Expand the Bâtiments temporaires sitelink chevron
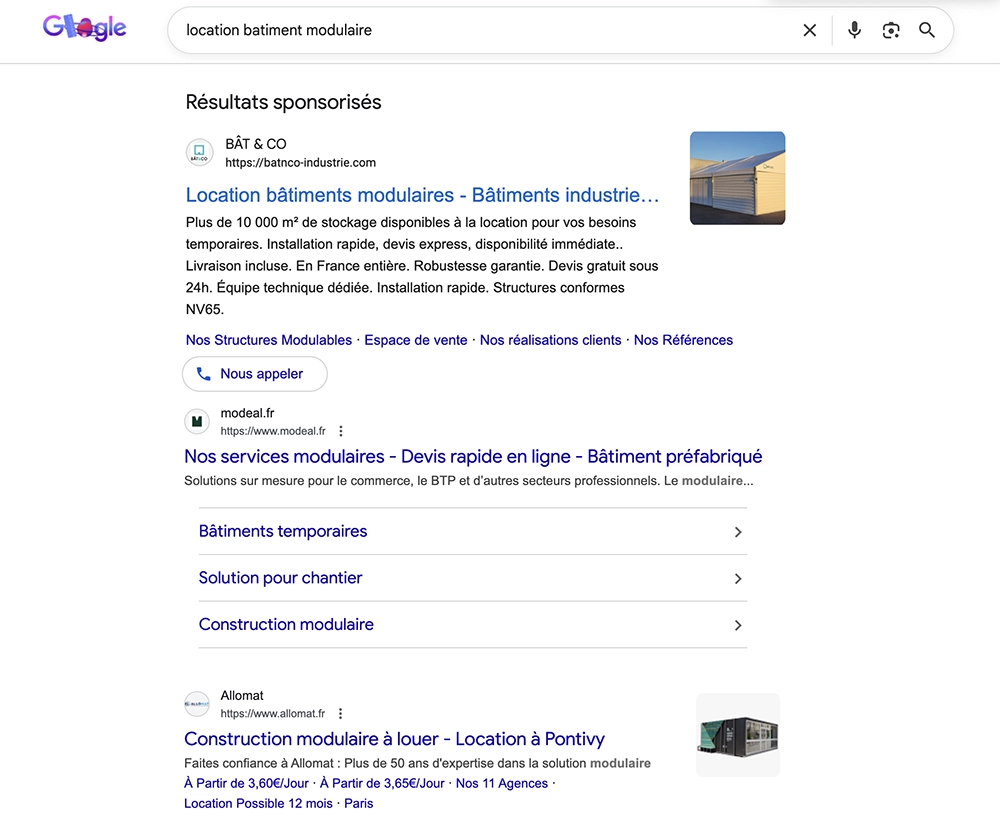Viewport: 1000px width, 832px height. click(737, 532)
